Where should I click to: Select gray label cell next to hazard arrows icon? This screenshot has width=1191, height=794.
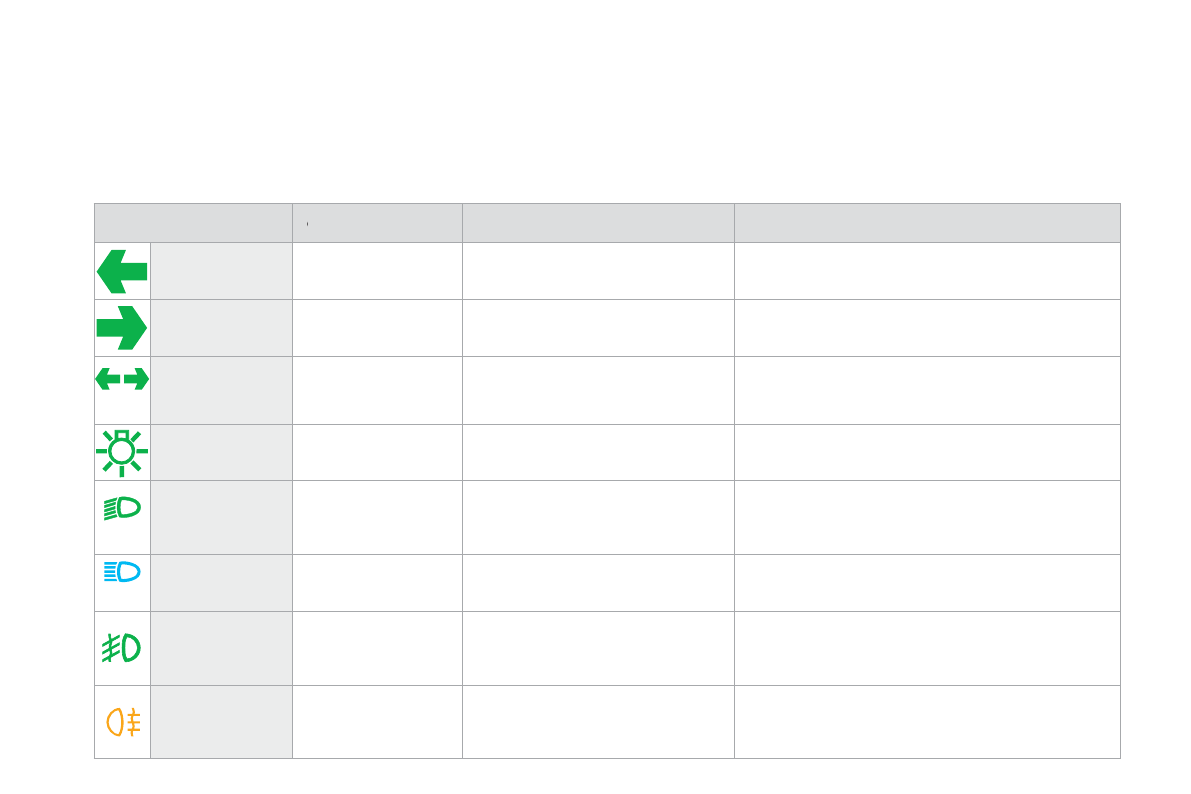pyautogui.click(x=221, y=390)
